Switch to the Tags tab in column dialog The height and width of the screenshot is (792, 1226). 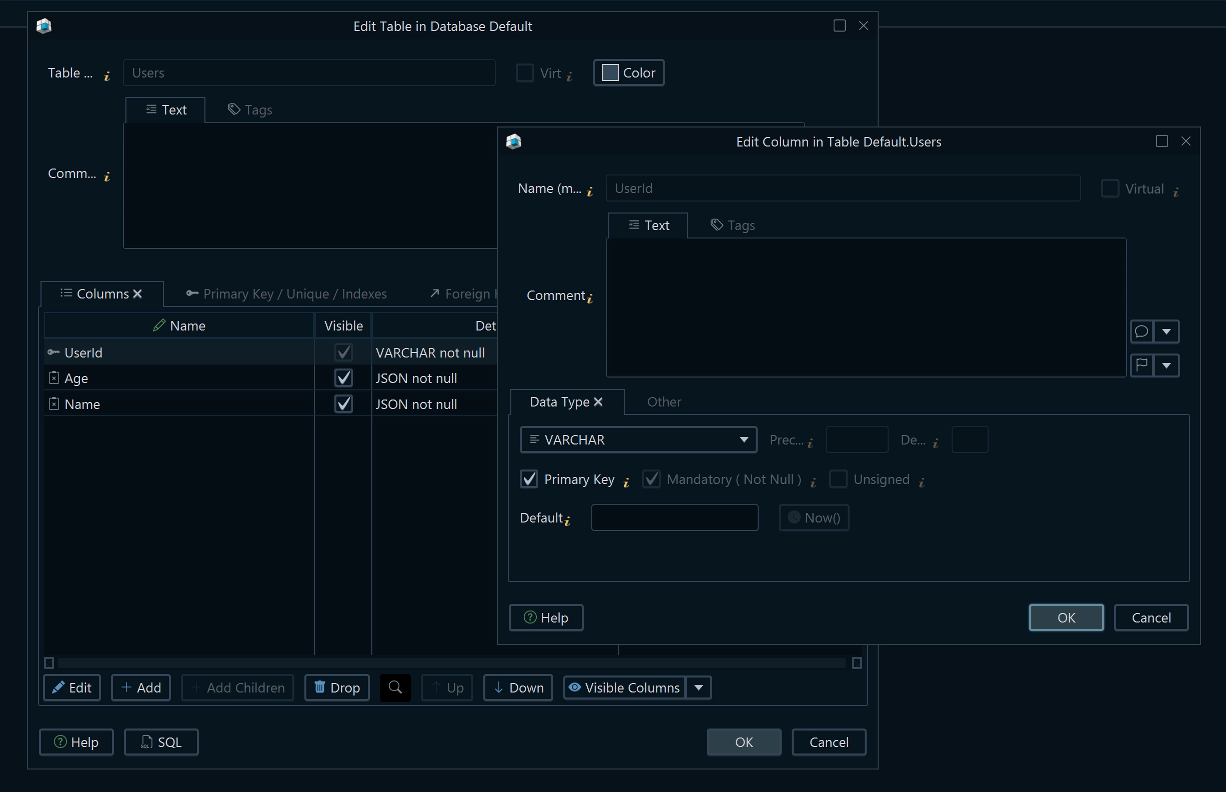[x=732, y=225]
